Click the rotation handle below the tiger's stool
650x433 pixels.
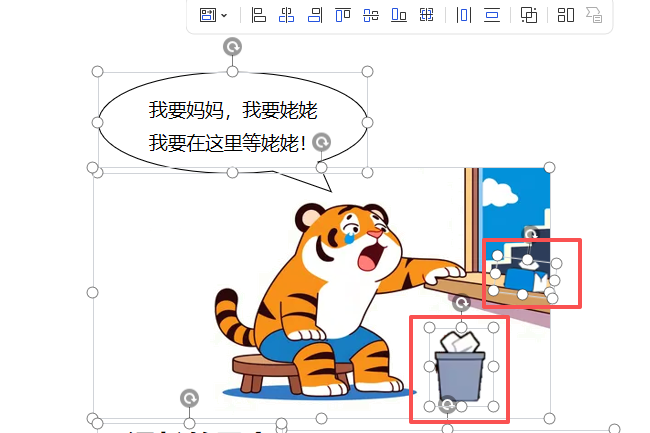click(189, 399)
